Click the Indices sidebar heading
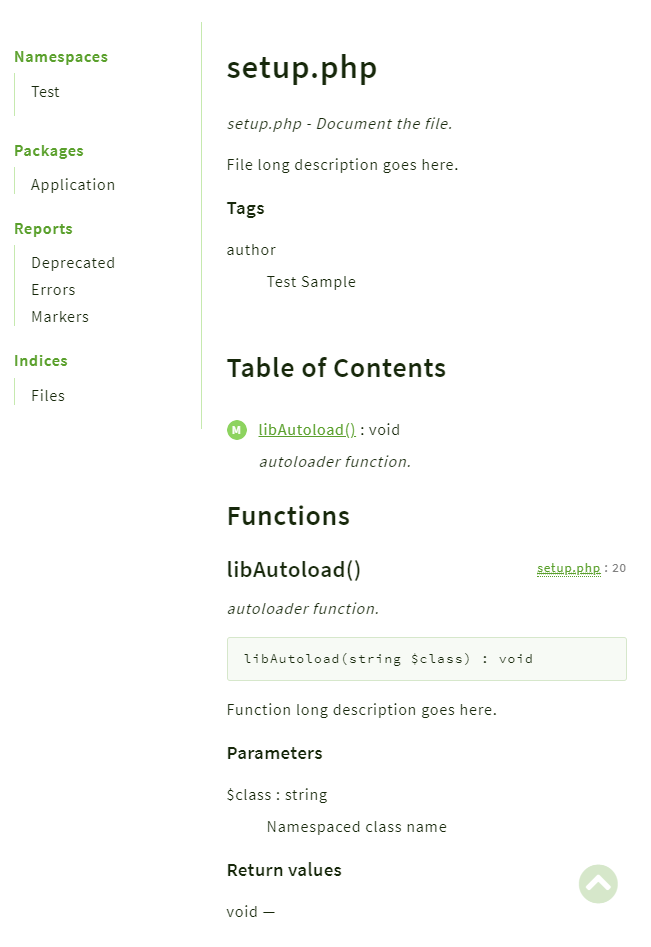 coord(40,360)
